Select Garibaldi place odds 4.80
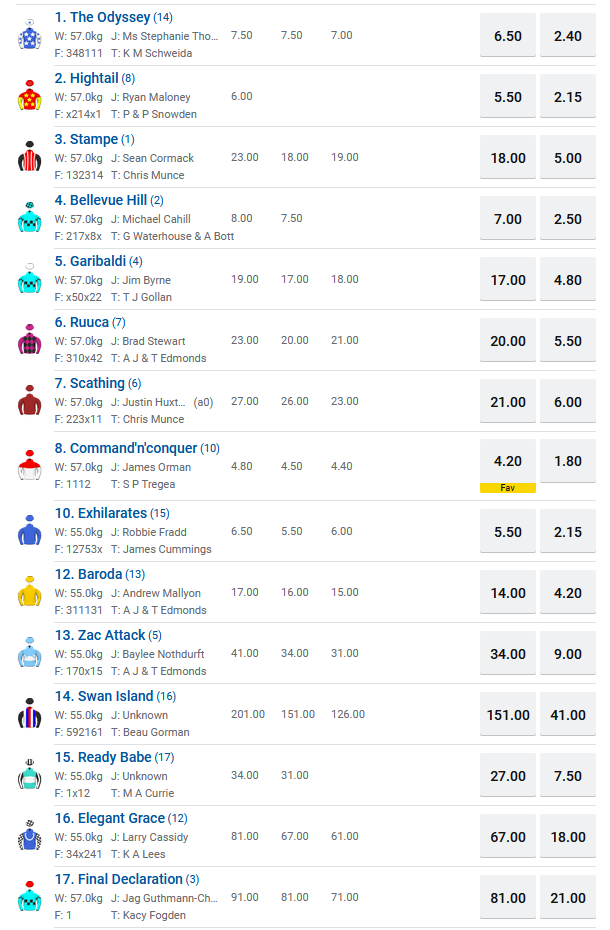 point(567,280)
